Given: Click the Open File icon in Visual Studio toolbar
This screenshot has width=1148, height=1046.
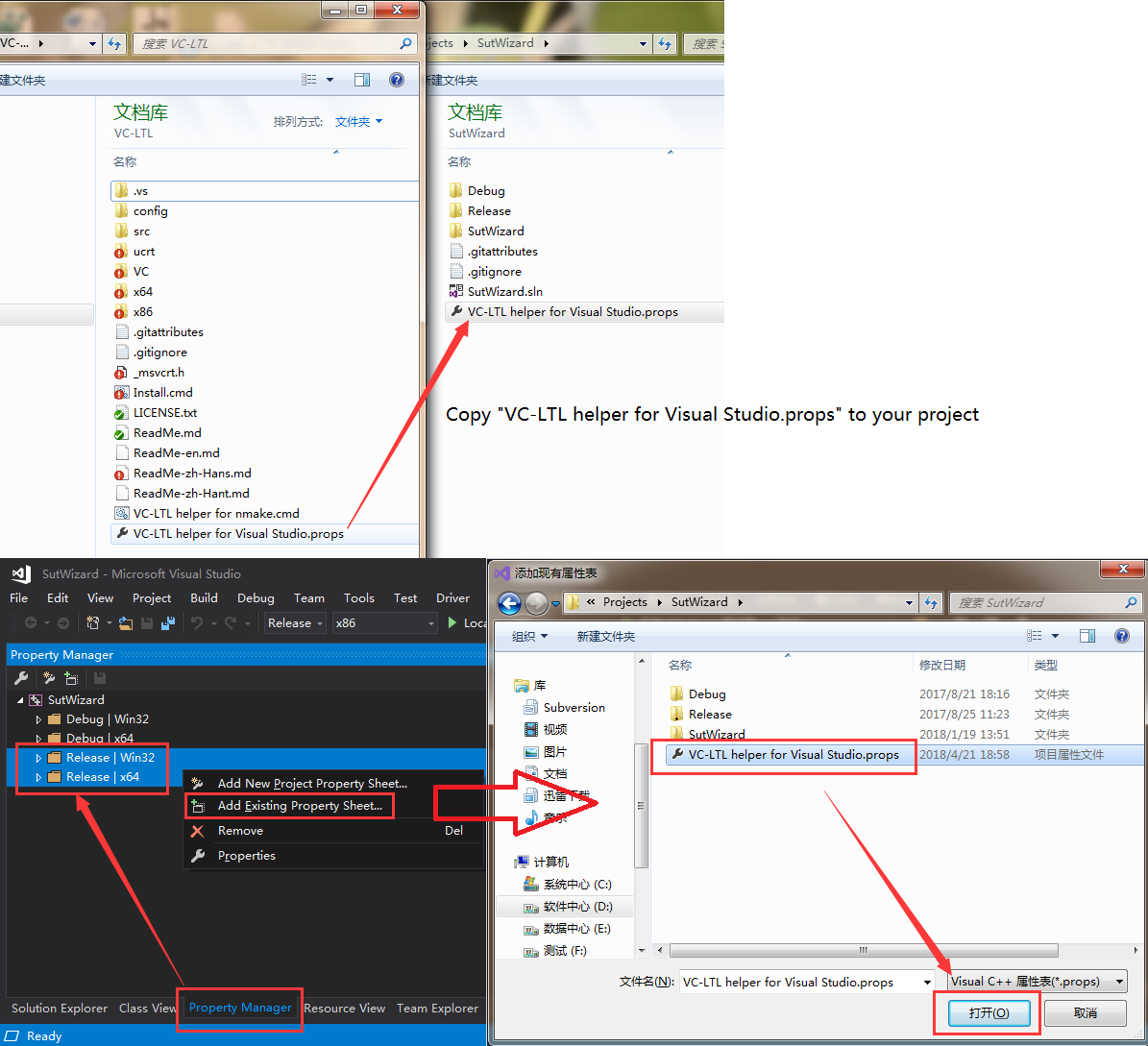Looking at the screenshot, I should (x=126, y=623).
